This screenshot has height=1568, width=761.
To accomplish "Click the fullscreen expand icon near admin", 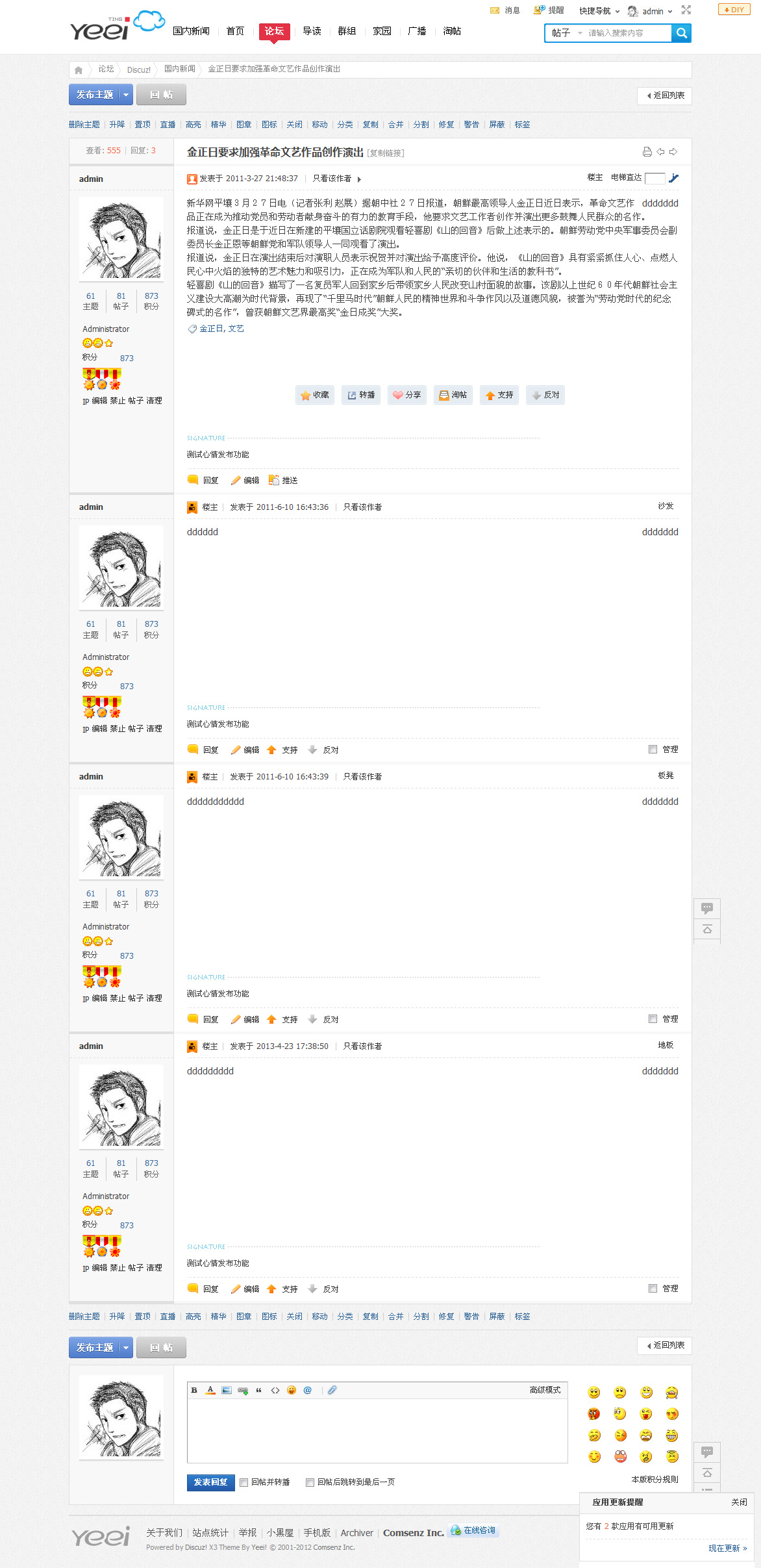I will 686,10.
